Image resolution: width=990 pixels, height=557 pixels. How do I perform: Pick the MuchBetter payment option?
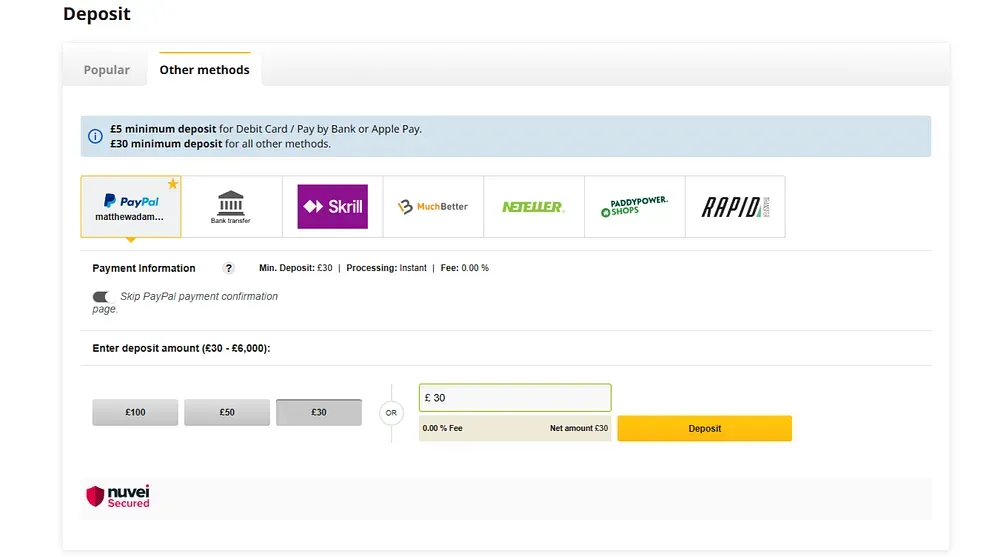pyautogui.click(x=433, y=207)
